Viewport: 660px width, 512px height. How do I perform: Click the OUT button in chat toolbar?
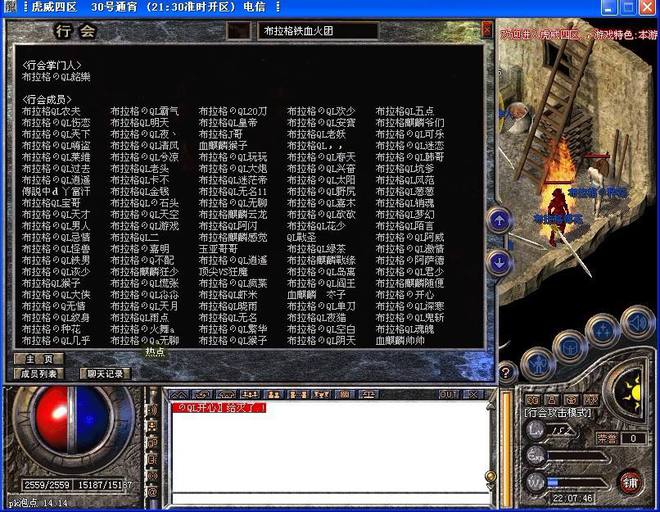(449, 395)
